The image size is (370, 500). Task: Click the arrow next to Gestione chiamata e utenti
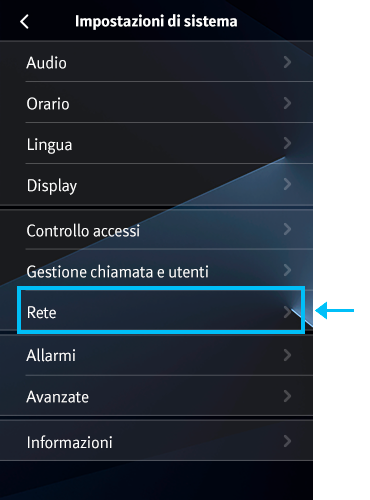(287, 270)
